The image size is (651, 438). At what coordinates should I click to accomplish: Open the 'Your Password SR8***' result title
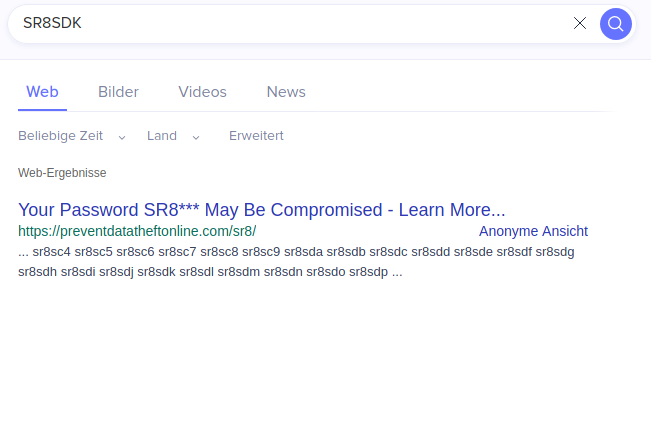click(262, 210)
